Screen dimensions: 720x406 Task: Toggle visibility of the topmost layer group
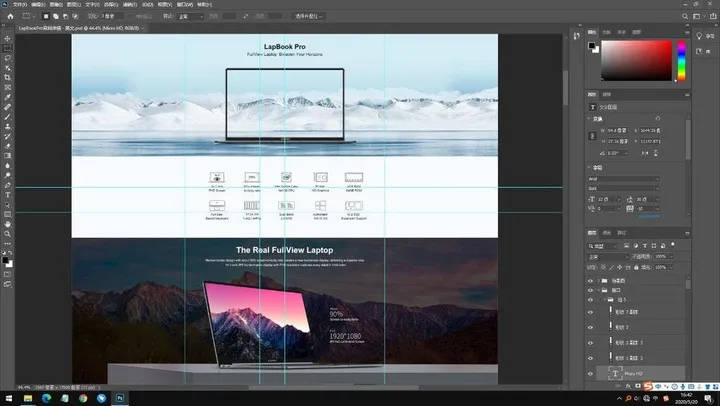pyautogui.click(x=591, y=282)
